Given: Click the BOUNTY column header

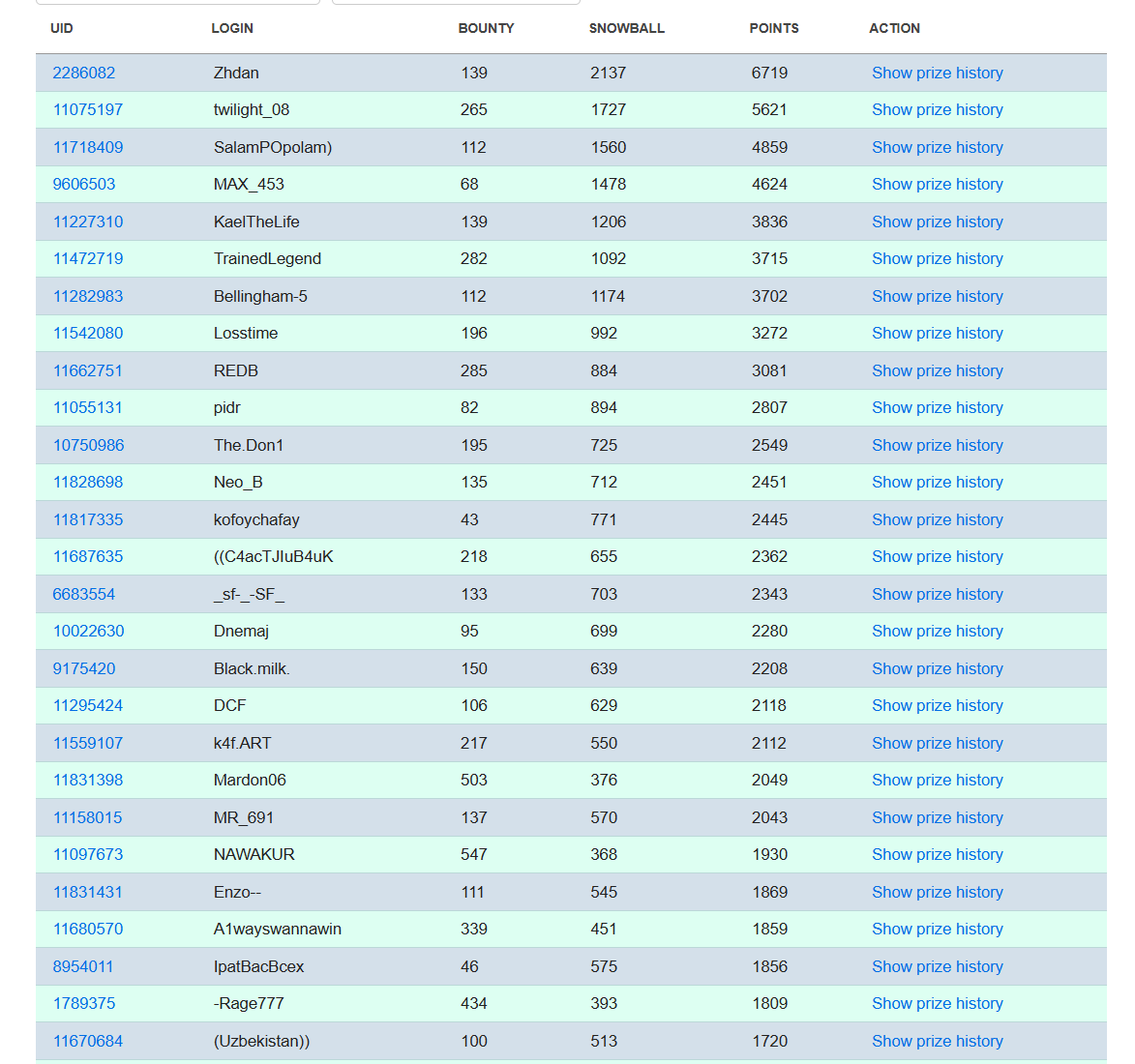Looking at the screenshot, I should (x=486, y=28).
